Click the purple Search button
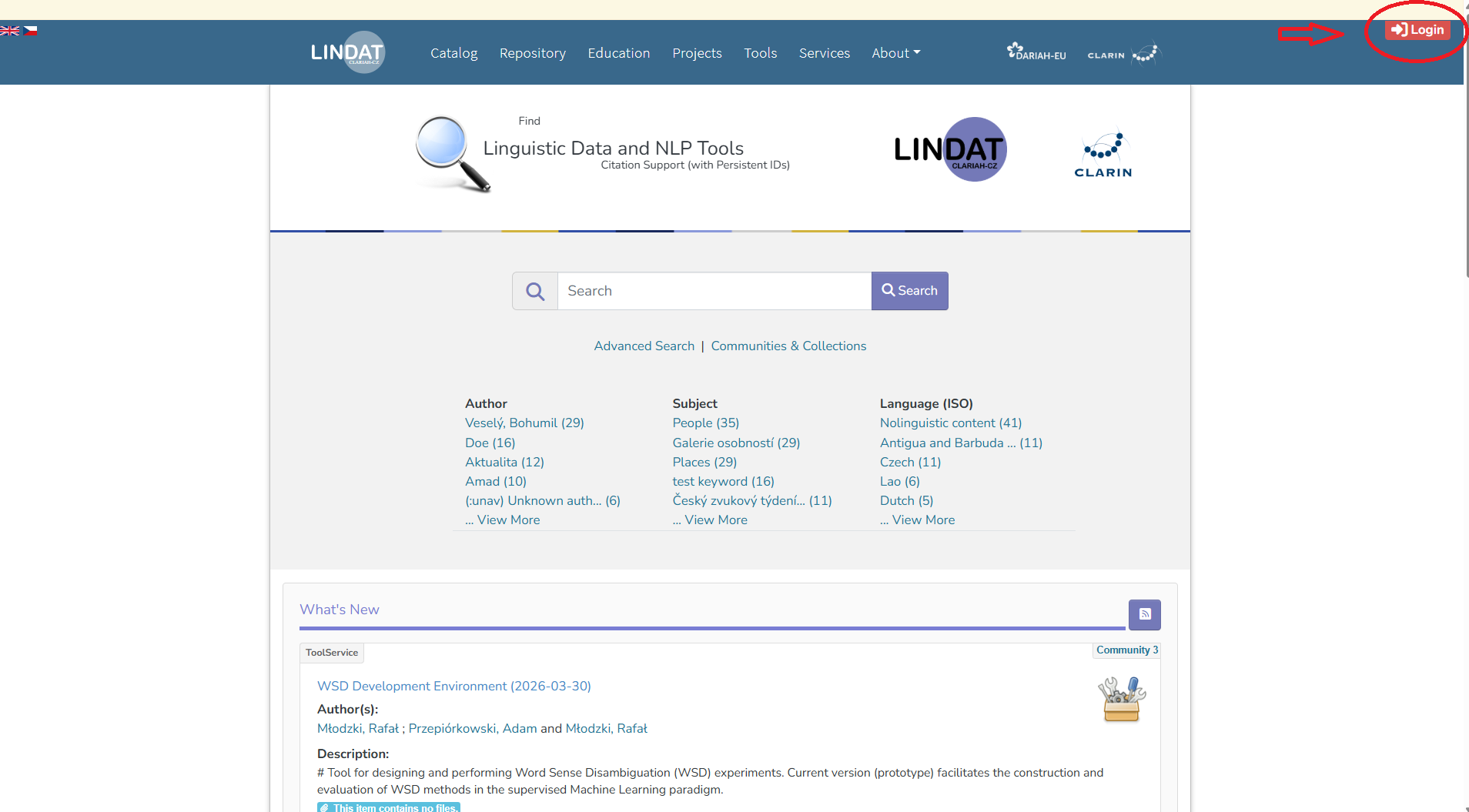This screenshot has height=812, width=1469. coord(910,291)
